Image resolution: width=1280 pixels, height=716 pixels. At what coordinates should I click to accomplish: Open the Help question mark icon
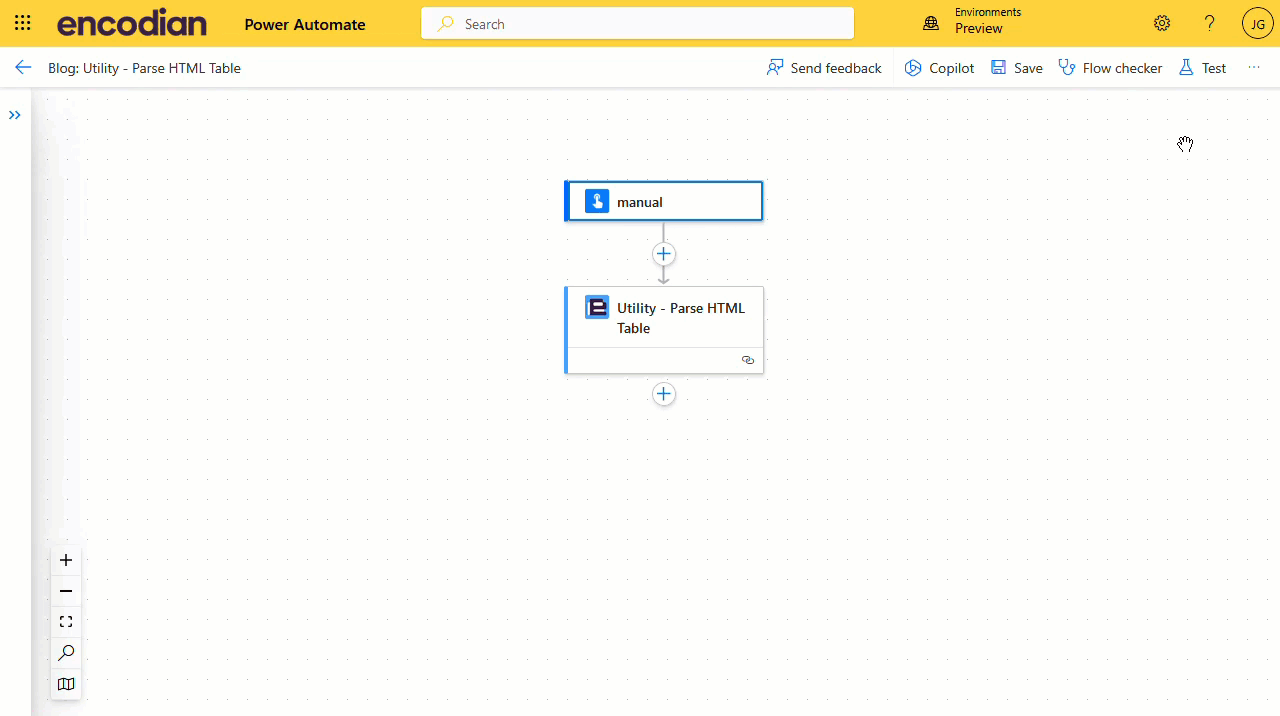(1210, 23)
